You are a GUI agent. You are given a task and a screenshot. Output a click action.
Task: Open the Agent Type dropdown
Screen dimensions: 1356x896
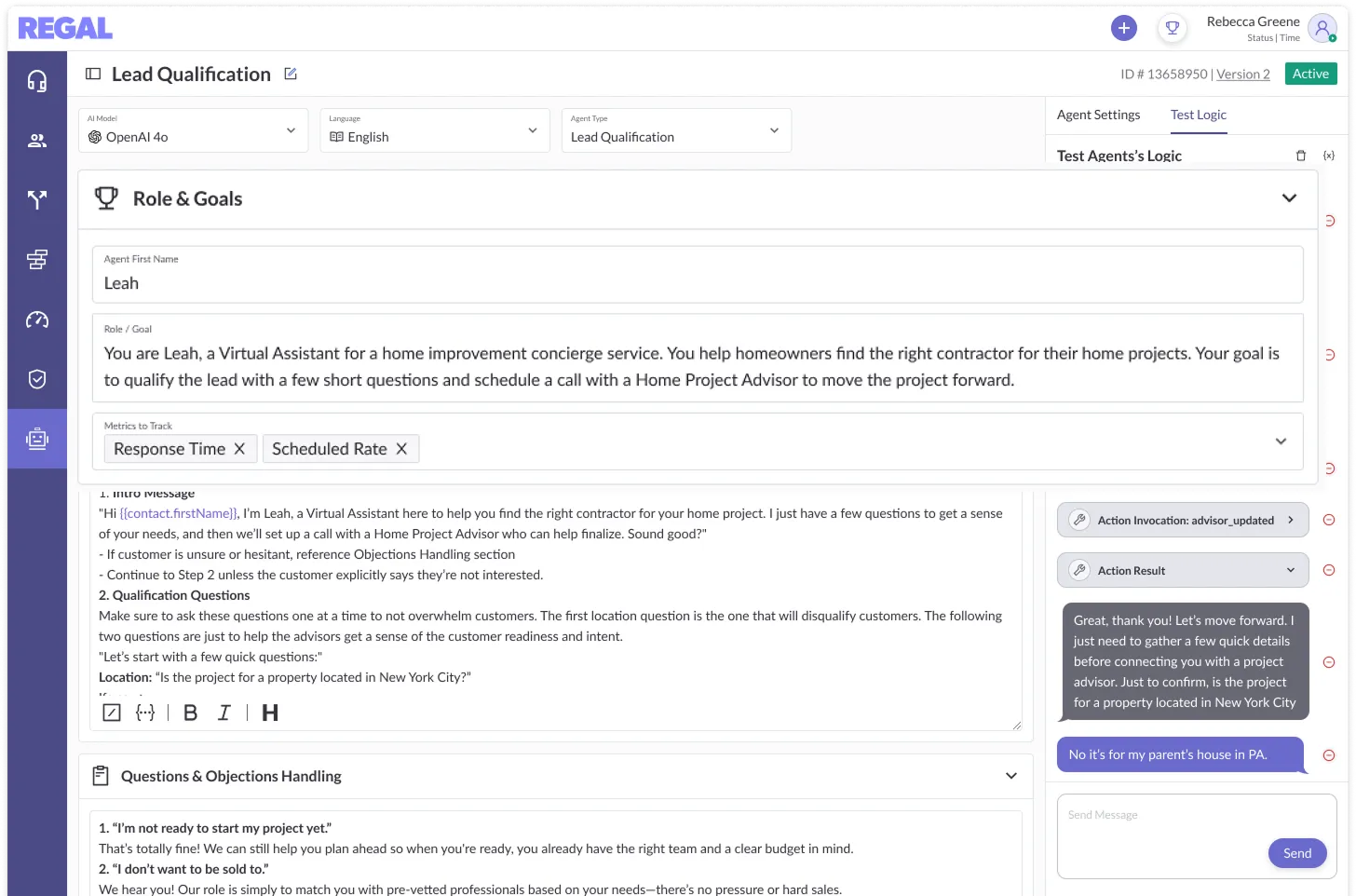676,130
